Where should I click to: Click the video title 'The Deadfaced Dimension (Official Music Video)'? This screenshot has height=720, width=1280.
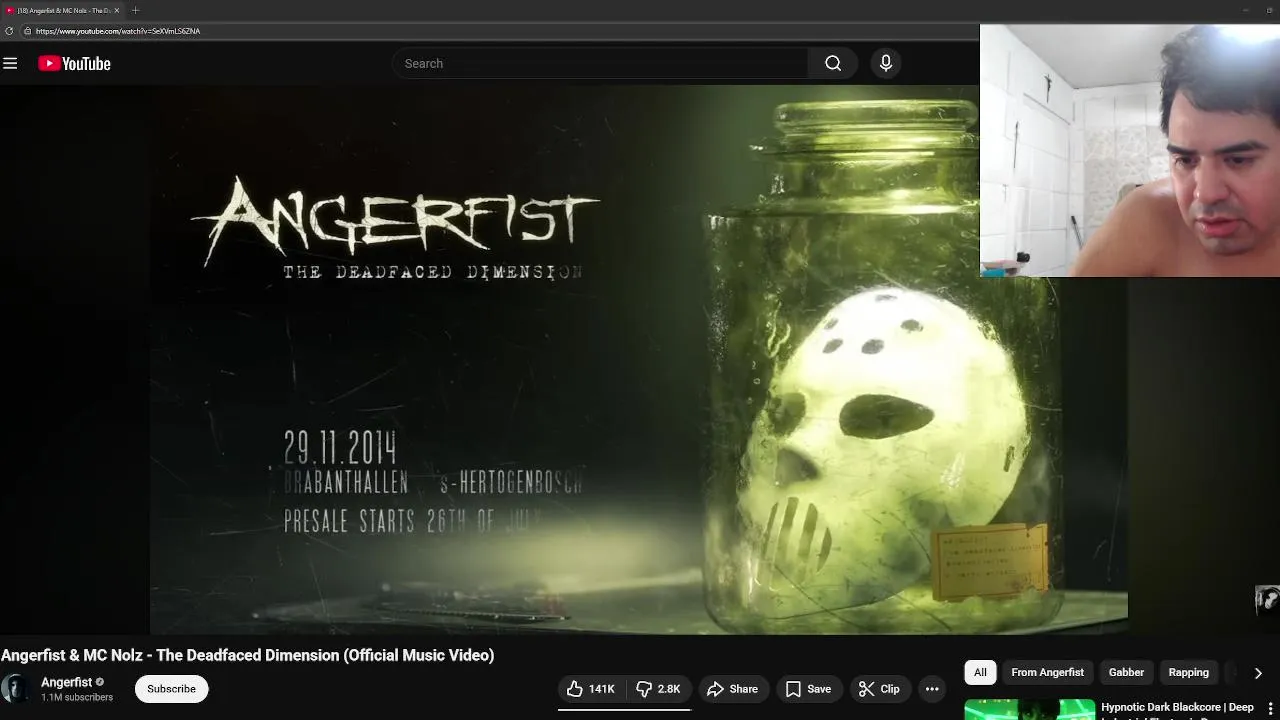point(325,655)
